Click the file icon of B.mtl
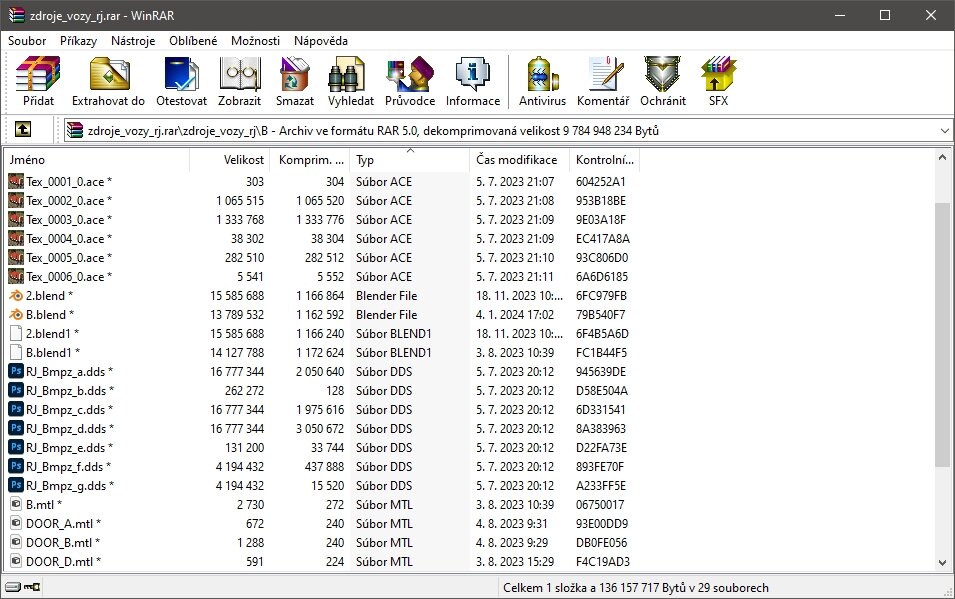The width and height of the screenshot is (955, 599). click(16, 505)
